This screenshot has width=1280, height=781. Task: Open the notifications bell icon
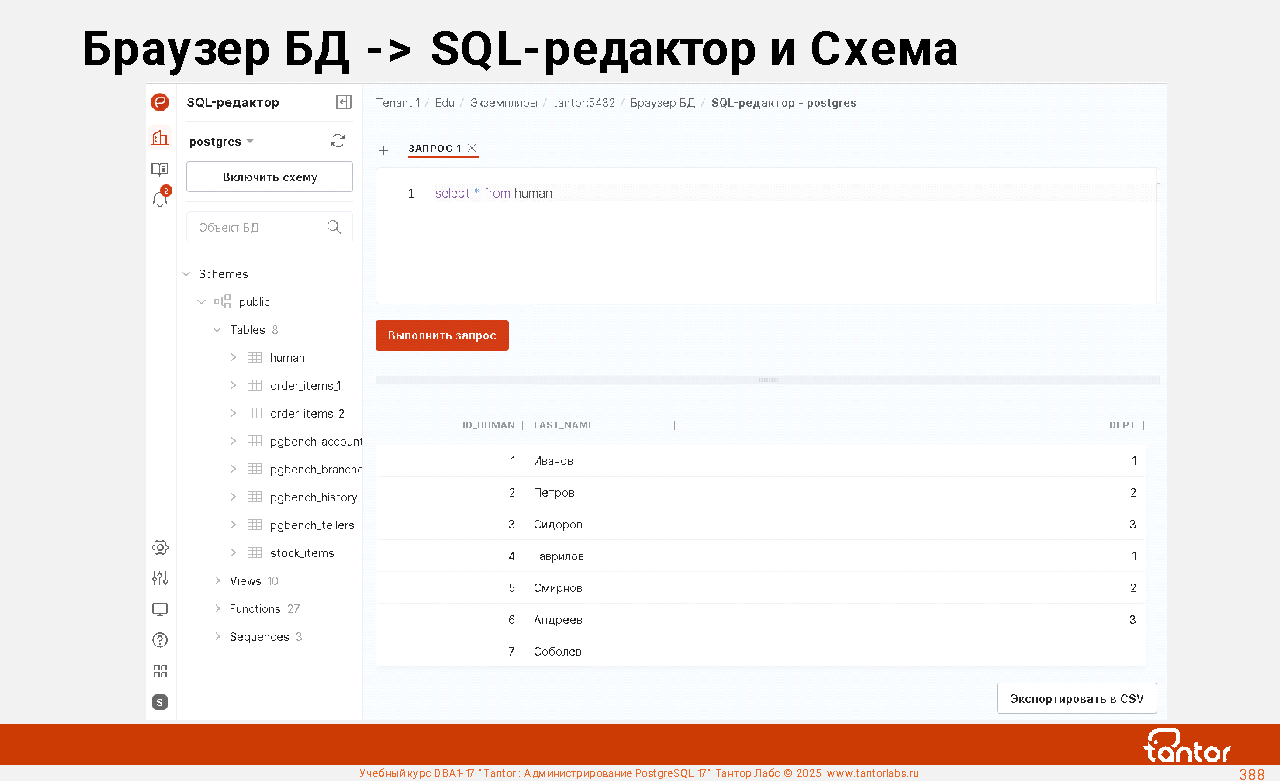pyautogui.click(x=160, y=199)
